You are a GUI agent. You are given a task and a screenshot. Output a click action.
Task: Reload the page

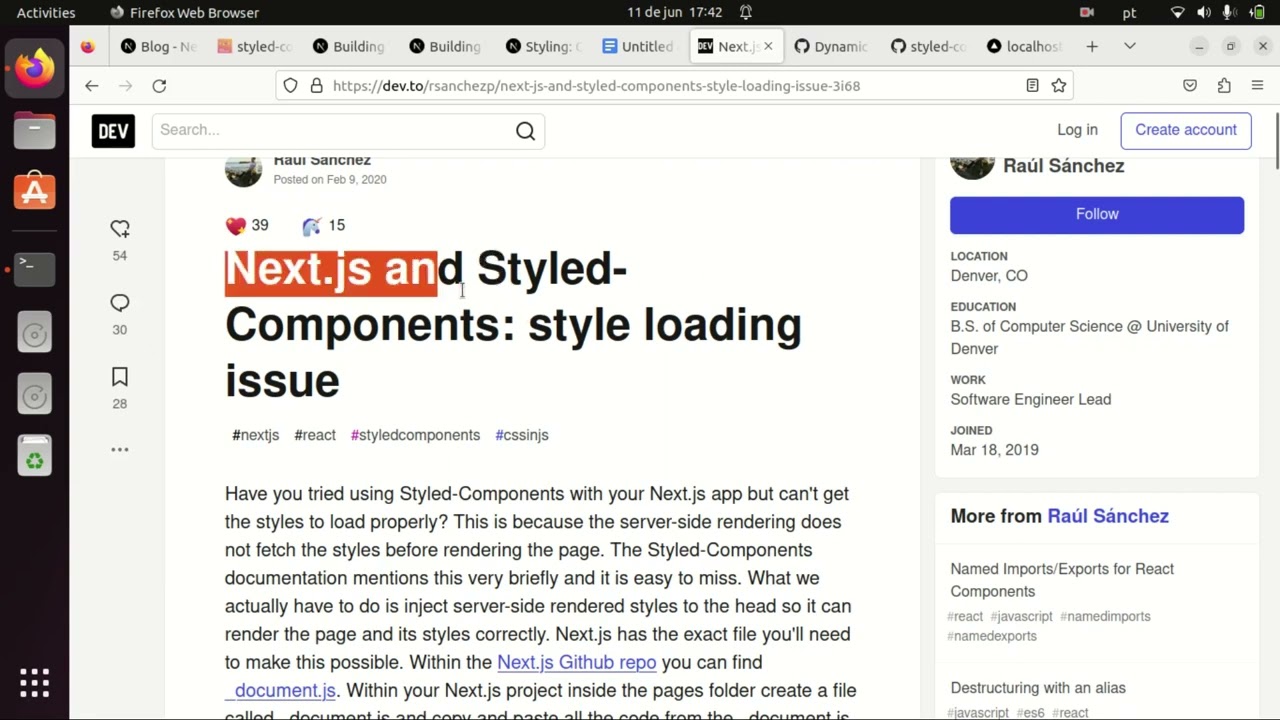coord(159,86)
